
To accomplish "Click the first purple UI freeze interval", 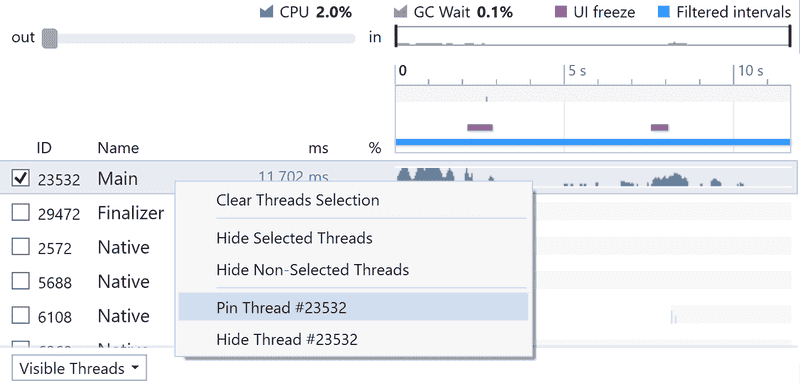I will tap(480, 127).
